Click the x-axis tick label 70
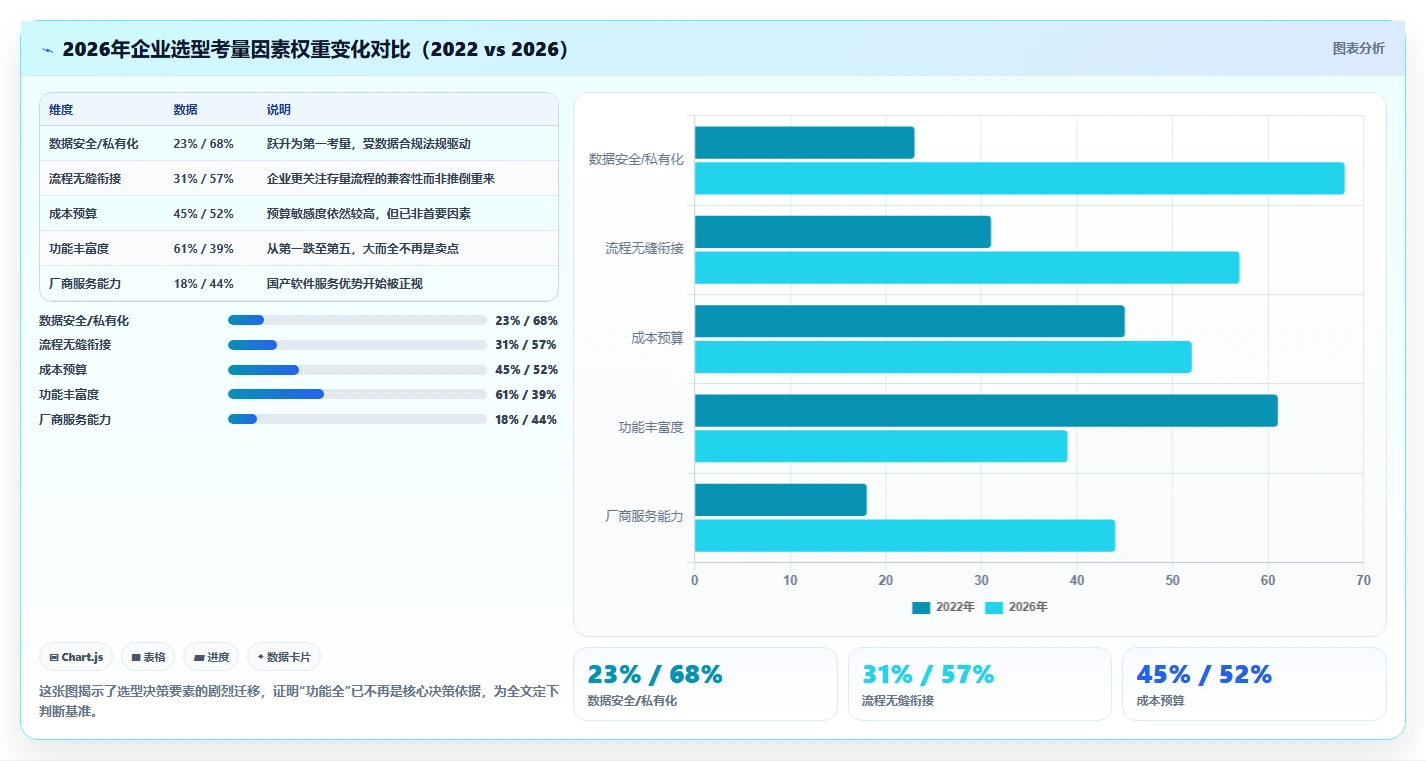 click(x=1363, y=581)
